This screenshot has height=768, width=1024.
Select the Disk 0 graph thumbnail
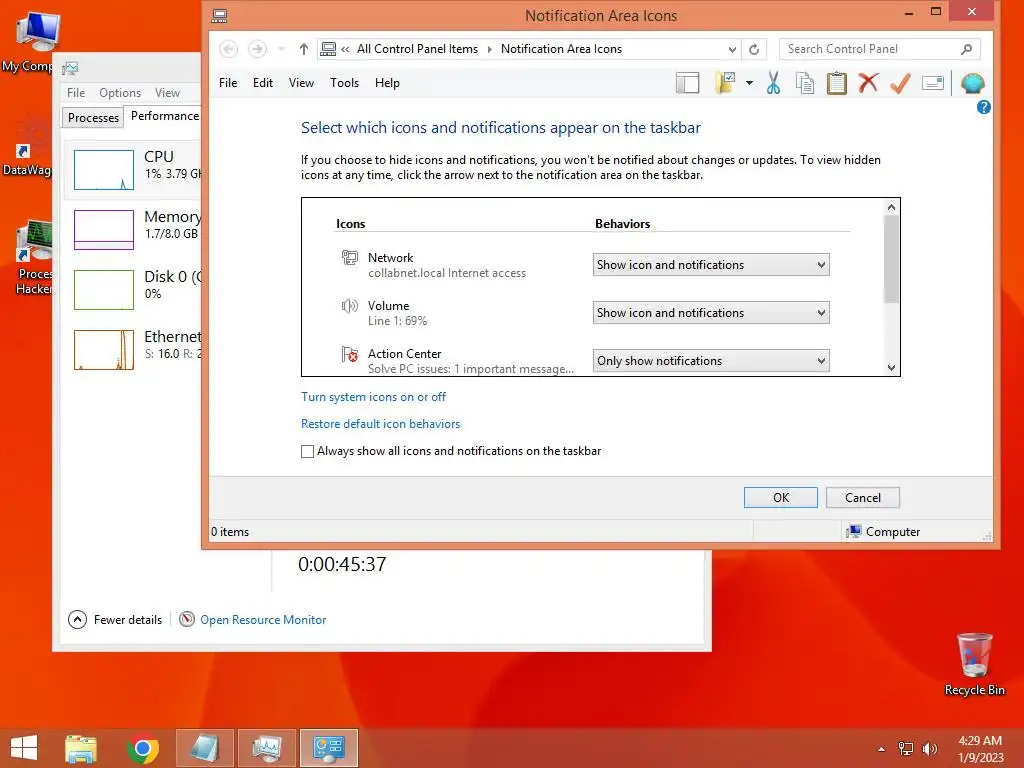point(104,289)
